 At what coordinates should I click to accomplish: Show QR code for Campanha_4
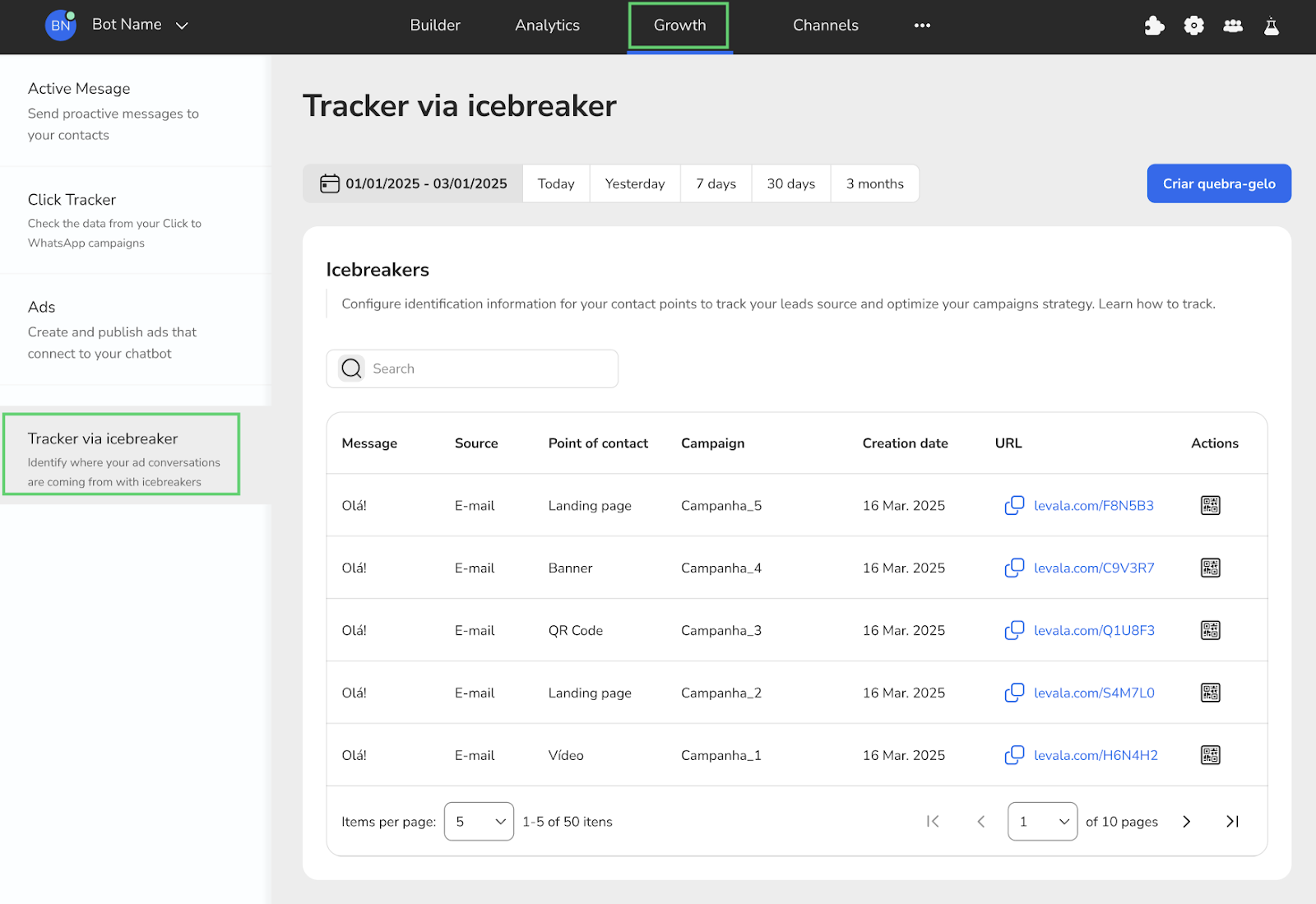click(x=1210, y=568)
